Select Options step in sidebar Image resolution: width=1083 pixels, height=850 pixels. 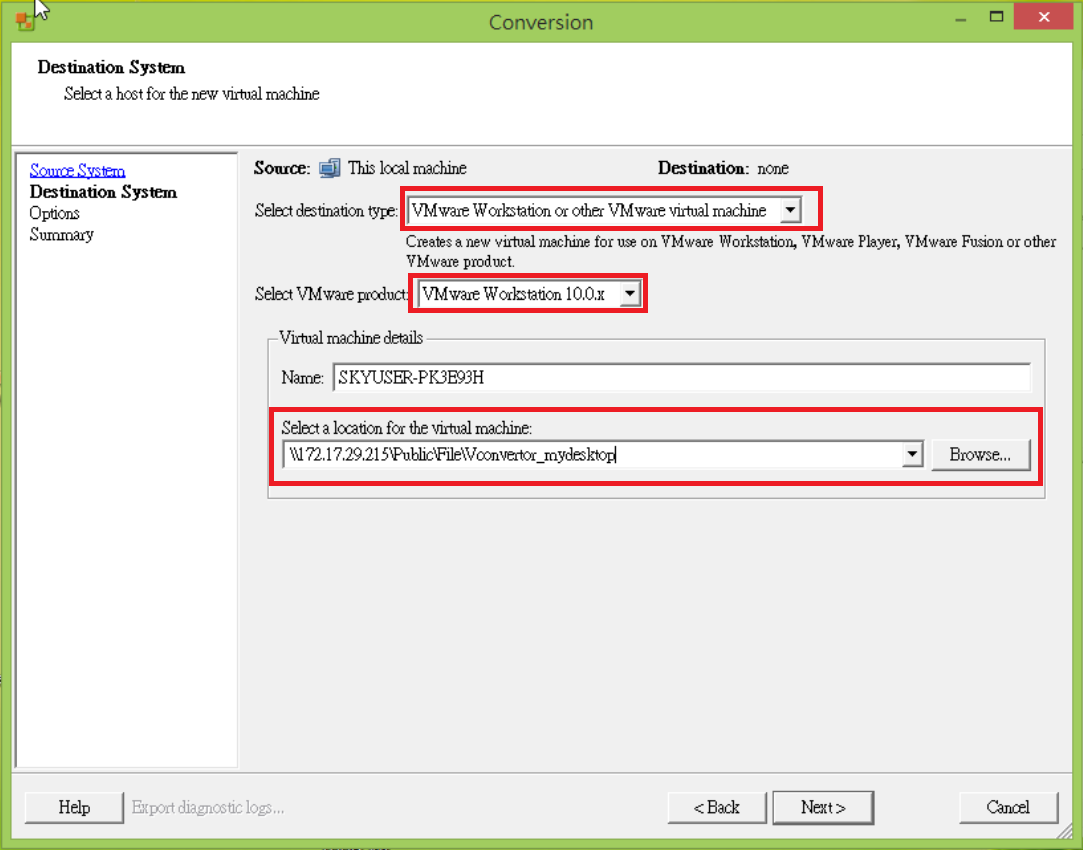pos(55,213)
